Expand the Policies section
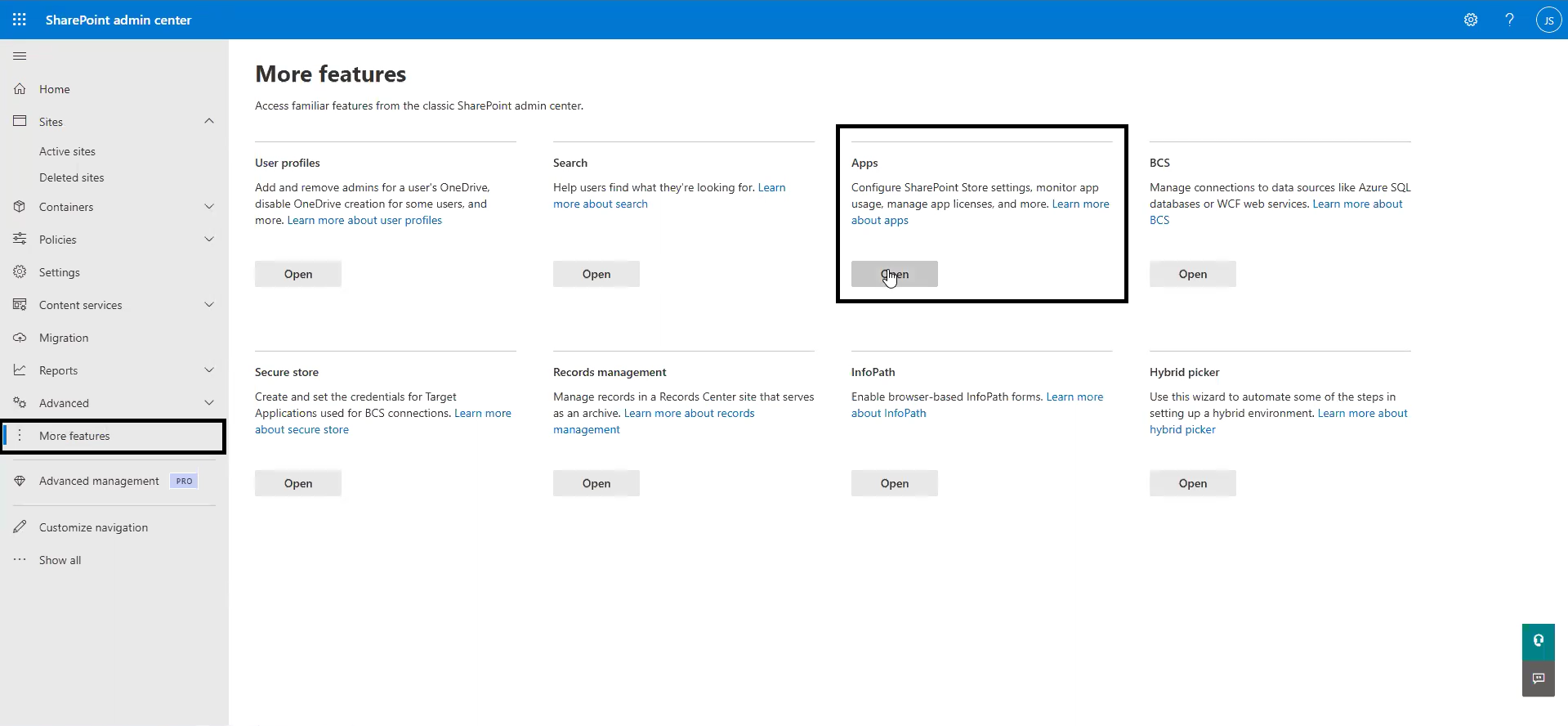This screenshot has height=726, width=1568. (x=209, y=240)
